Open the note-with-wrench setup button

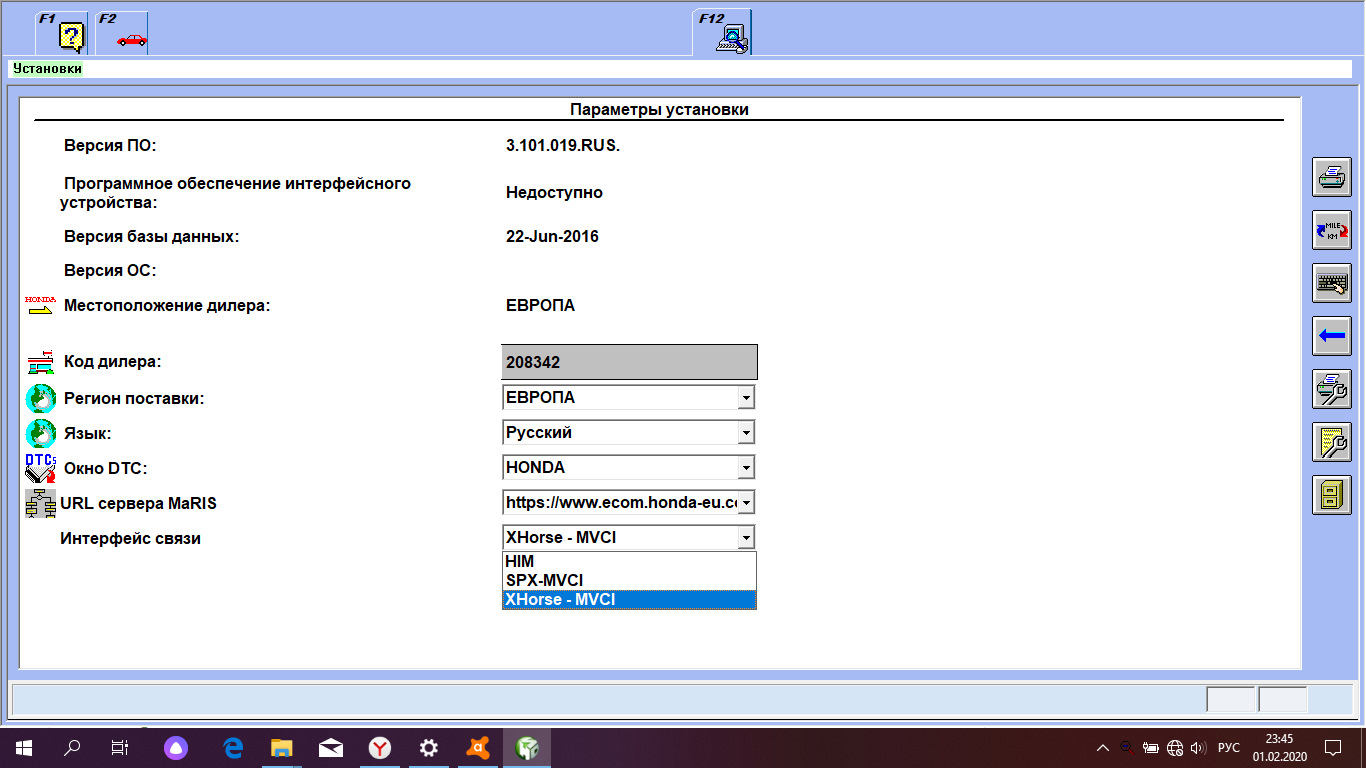coord(1331,442)
